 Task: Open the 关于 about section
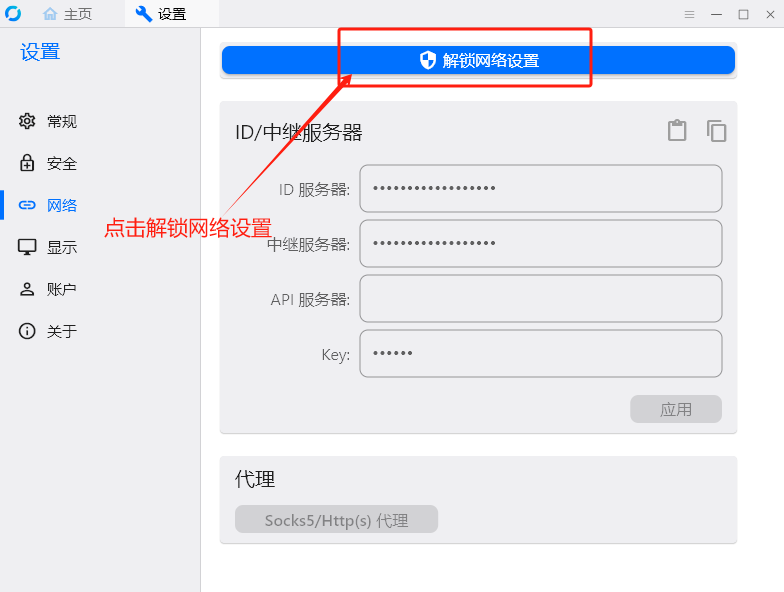click(48, 332)
